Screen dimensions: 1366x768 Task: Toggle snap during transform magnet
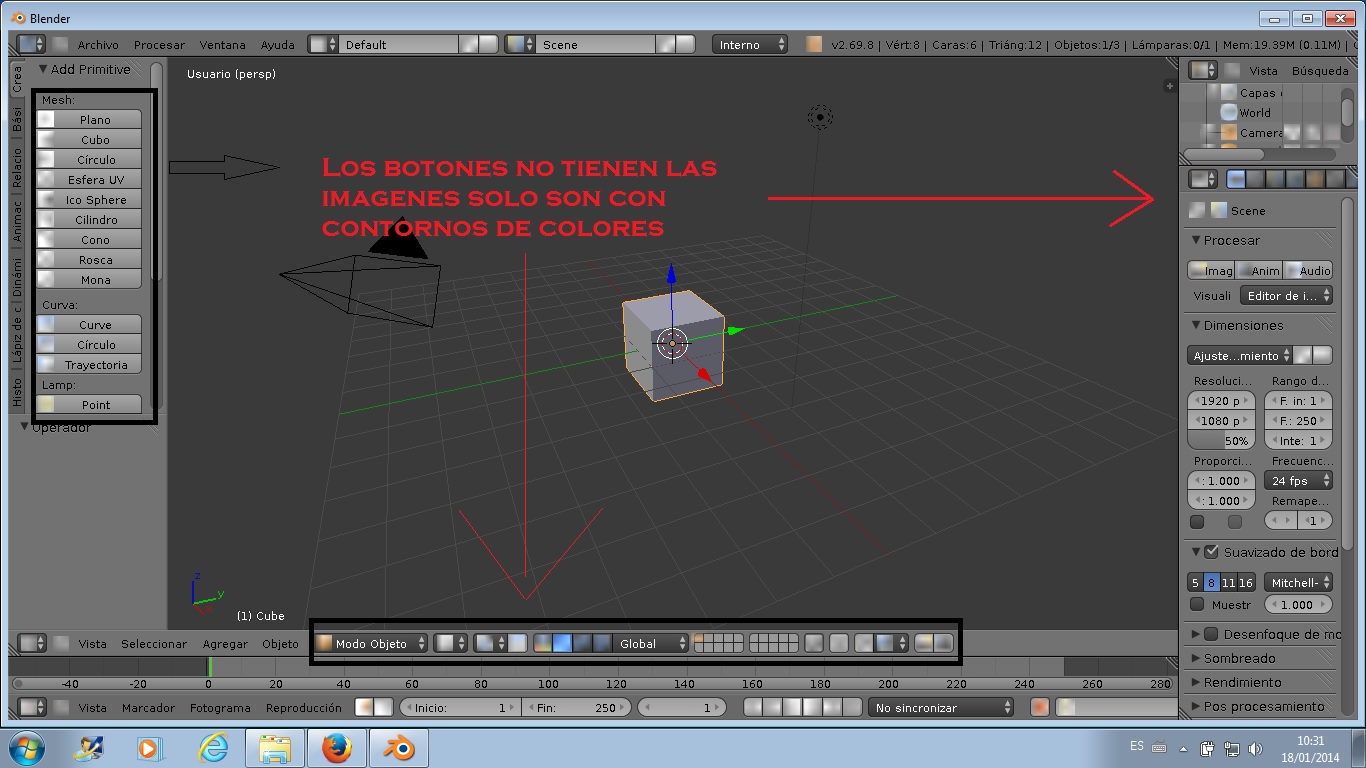coord(864,644)
